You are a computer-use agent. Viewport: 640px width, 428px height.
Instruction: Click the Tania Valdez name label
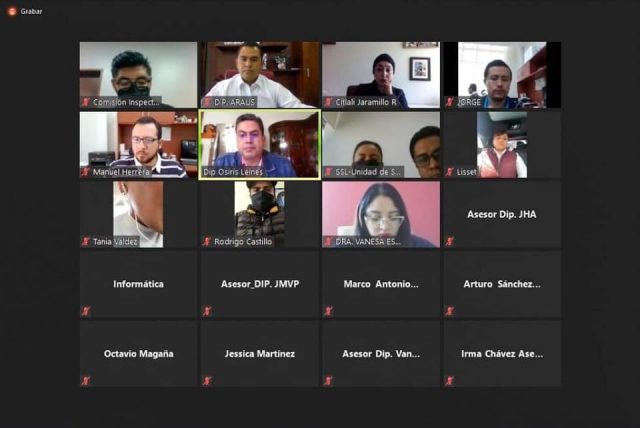pyautogui.click(x=115, y=242)
